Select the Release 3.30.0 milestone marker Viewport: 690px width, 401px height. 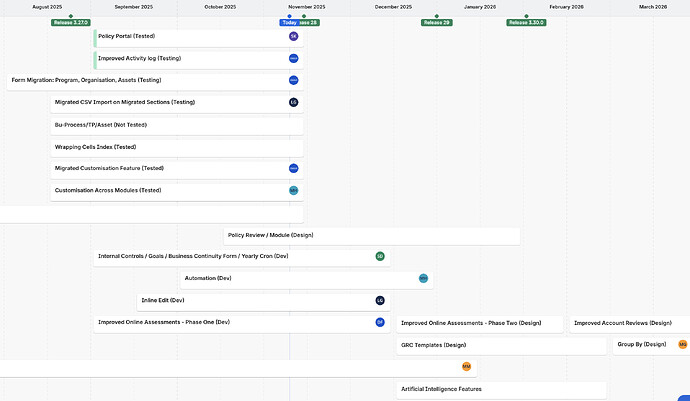click(x=526, y=22)
